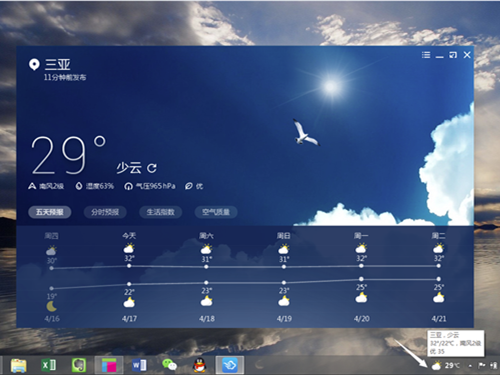This screenshot has height=375, width=500.
Task: Click the 周一 high temperature point 32°
Action: coord(361,266)
